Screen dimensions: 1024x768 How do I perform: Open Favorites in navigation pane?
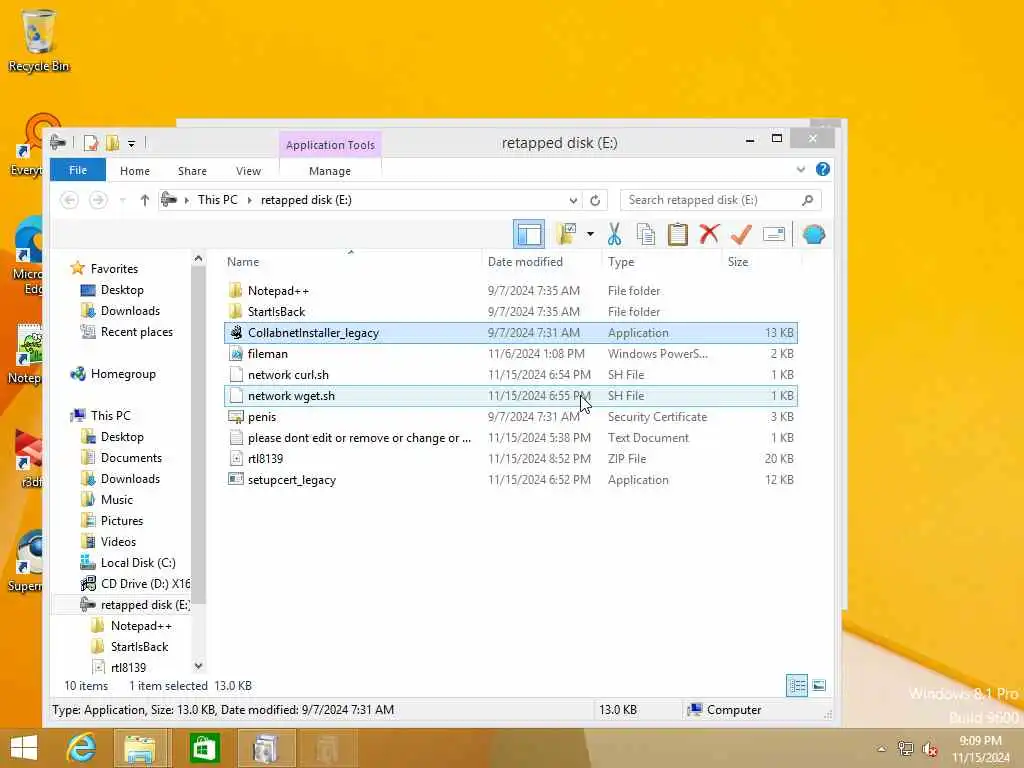click(x=114, y=268)
